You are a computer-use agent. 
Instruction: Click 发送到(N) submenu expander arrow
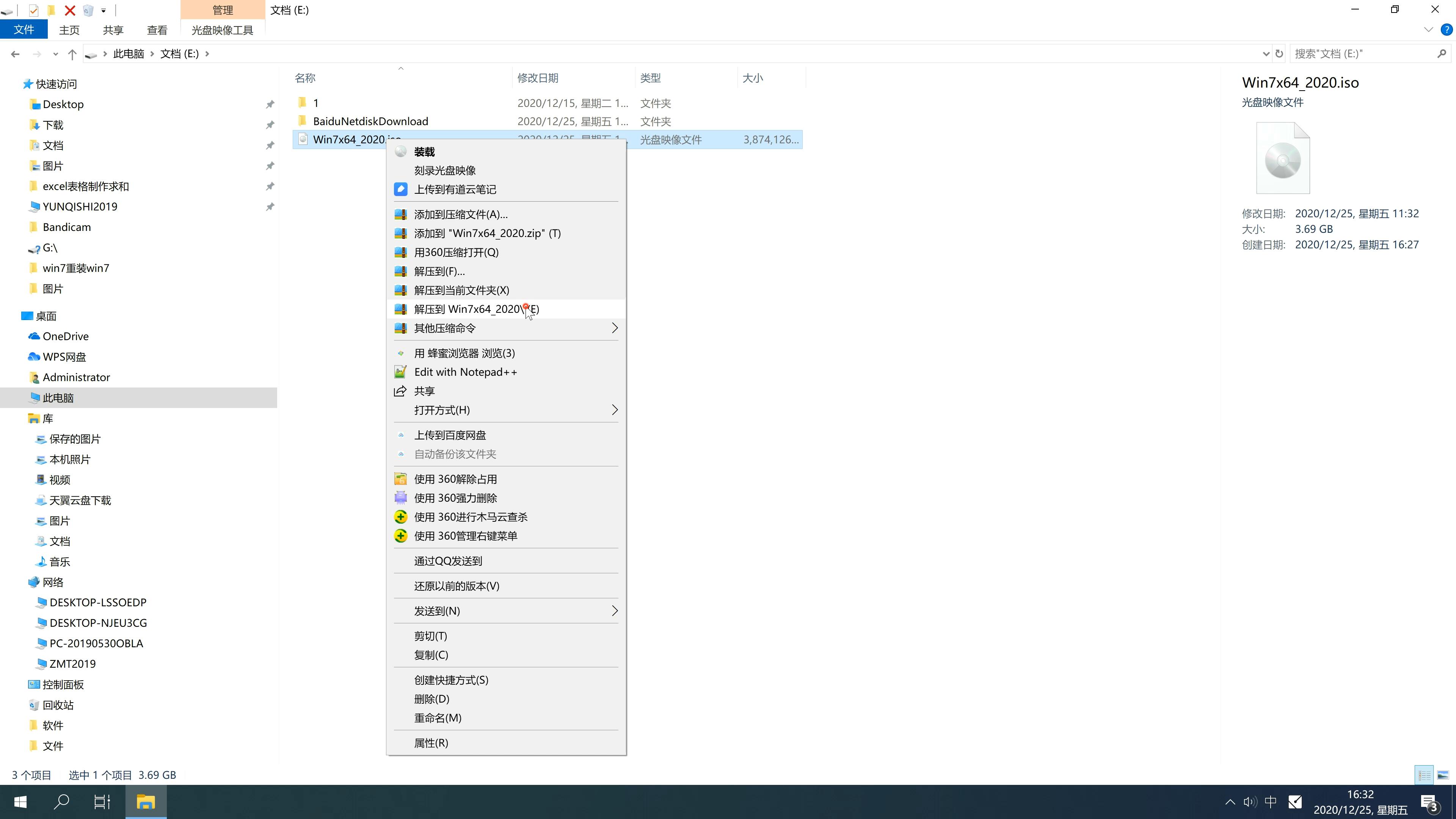[x=614, y=611]
